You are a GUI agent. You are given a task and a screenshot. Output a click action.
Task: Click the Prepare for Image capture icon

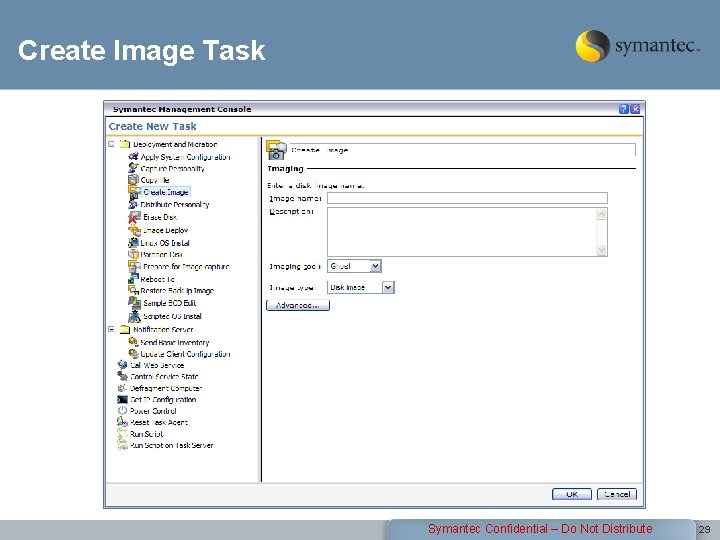135,266
